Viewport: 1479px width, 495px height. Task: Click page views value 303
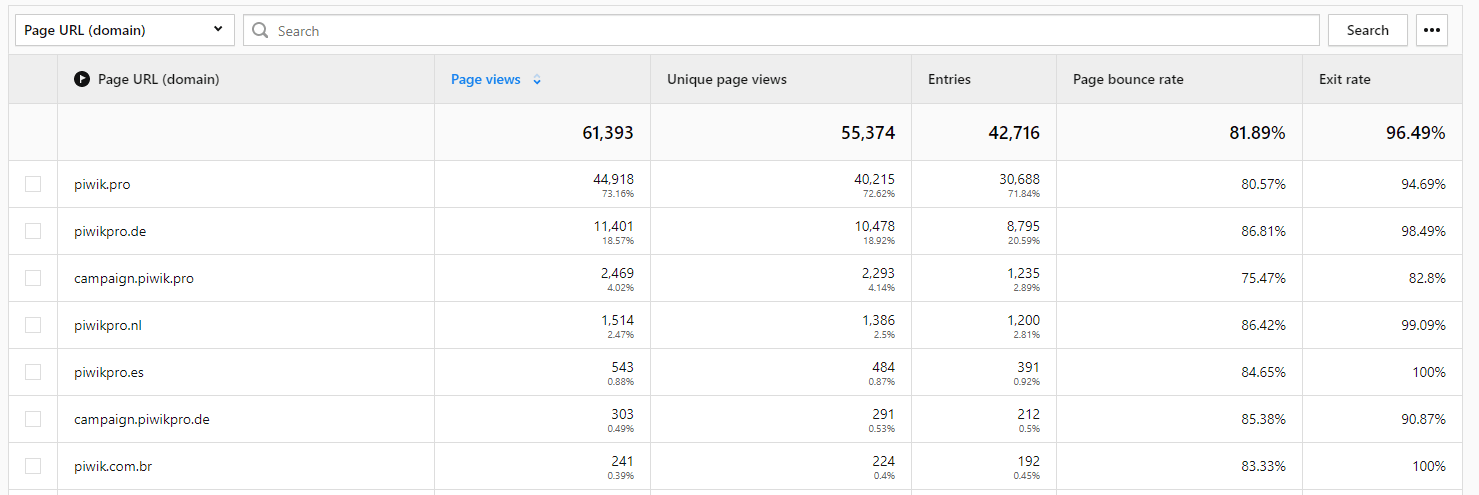[622, 414]
